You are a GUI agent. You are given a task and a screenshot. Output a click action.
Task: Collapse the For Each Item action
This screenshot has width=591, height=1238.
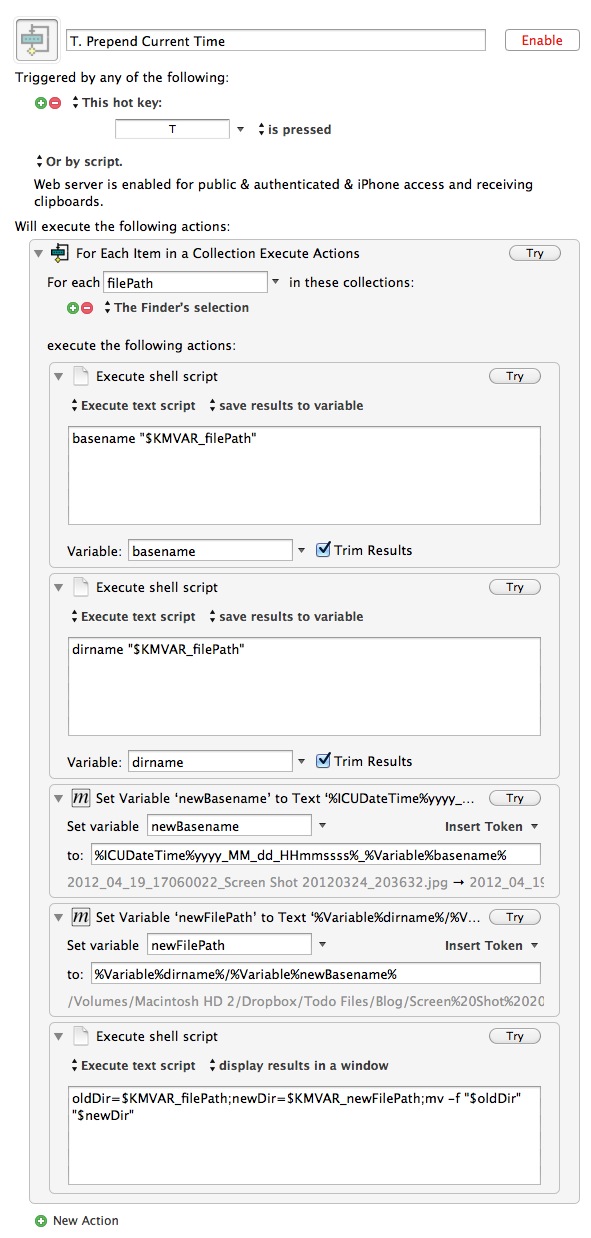click(x=38, y=253)
